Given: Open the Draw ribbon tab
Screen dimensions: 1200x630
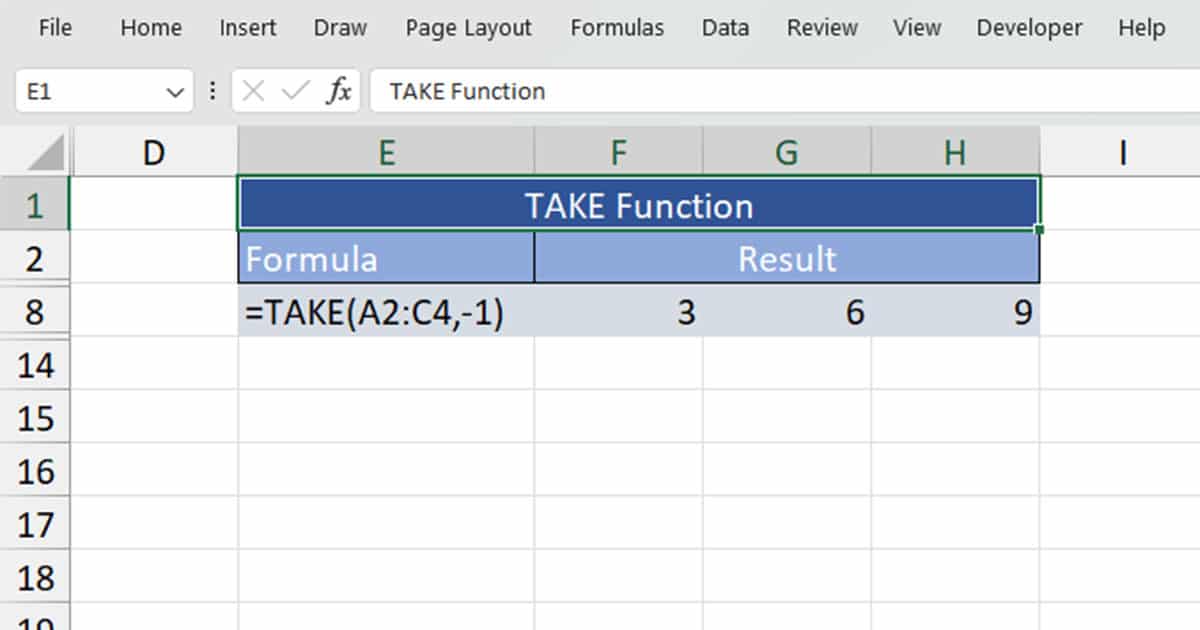Looking at the screenshot, I should pos(339,28).
